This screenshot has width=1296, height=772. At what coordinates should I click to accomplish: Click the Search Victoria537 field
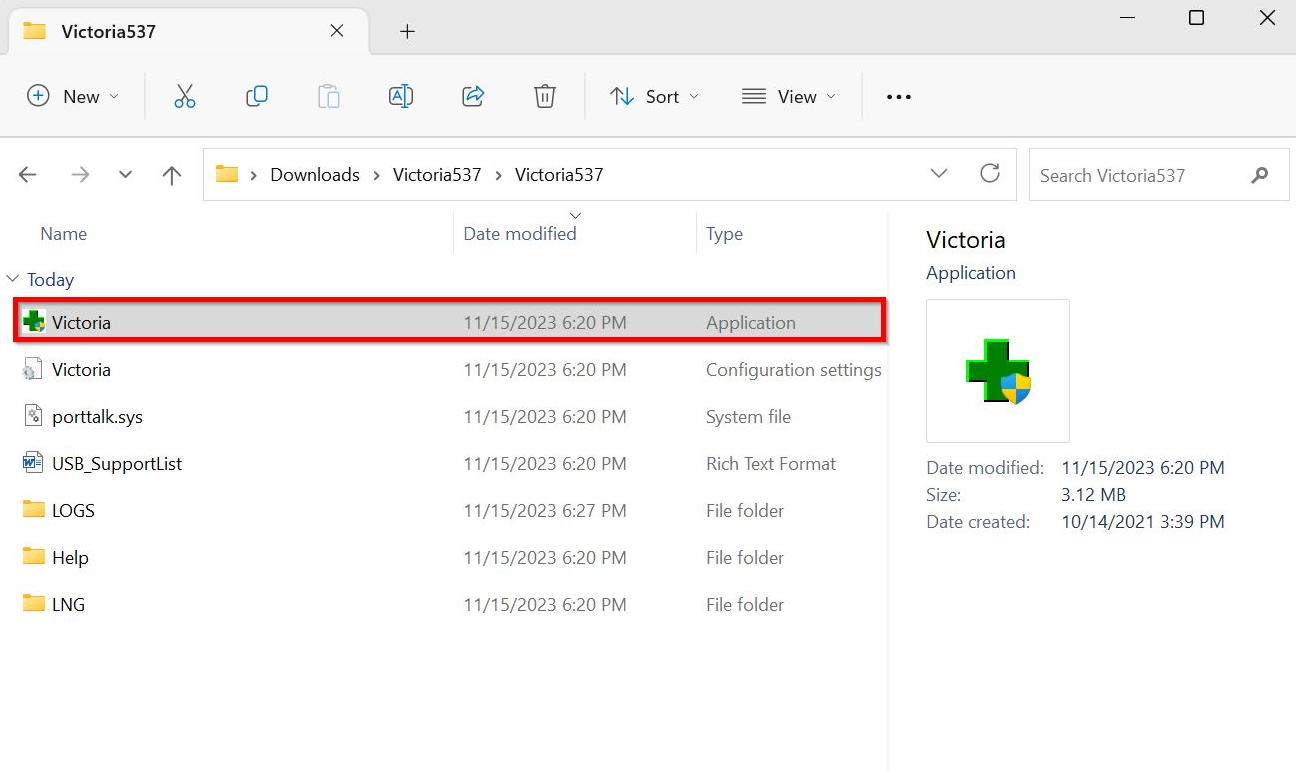[x=1140, y=175]
